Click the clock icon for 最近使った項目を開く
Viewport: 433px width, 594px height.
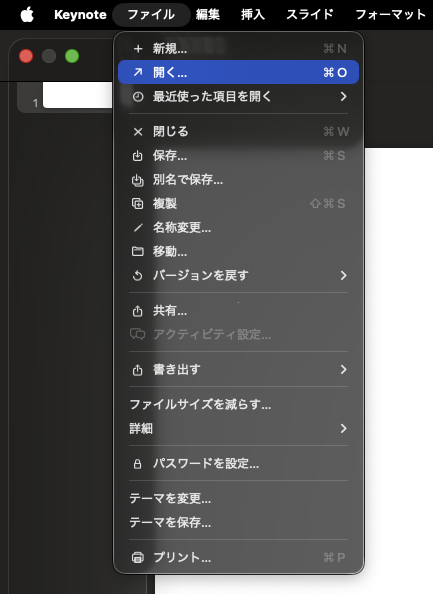[x=138, y=96]
